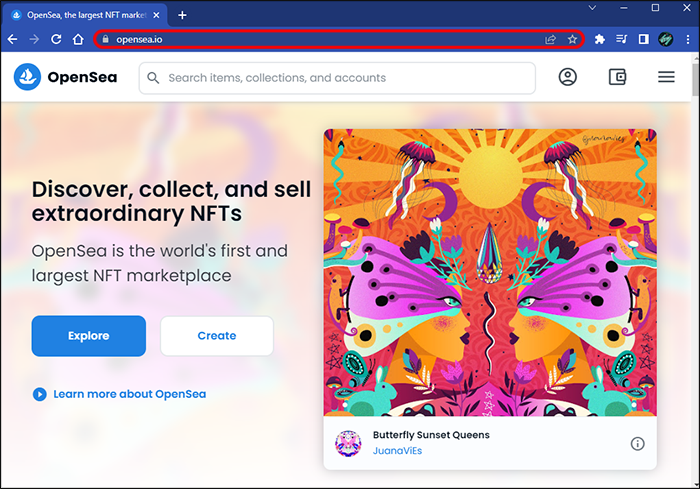Click the search items and collections field
The height and width of the screenshot is (489, 700).
(340, 78)
